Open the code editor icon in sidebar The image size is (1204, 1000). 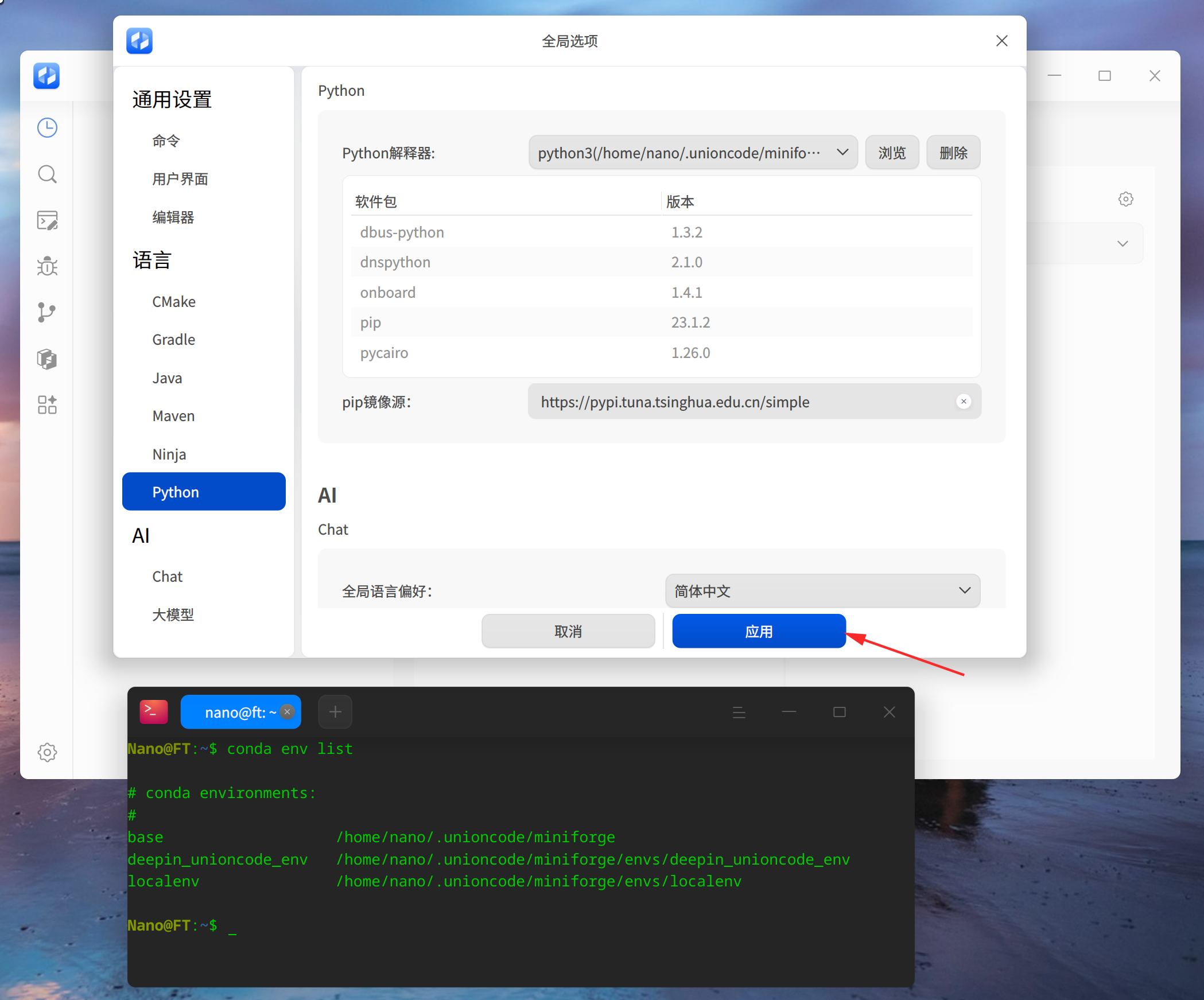(x=47, y=220)
